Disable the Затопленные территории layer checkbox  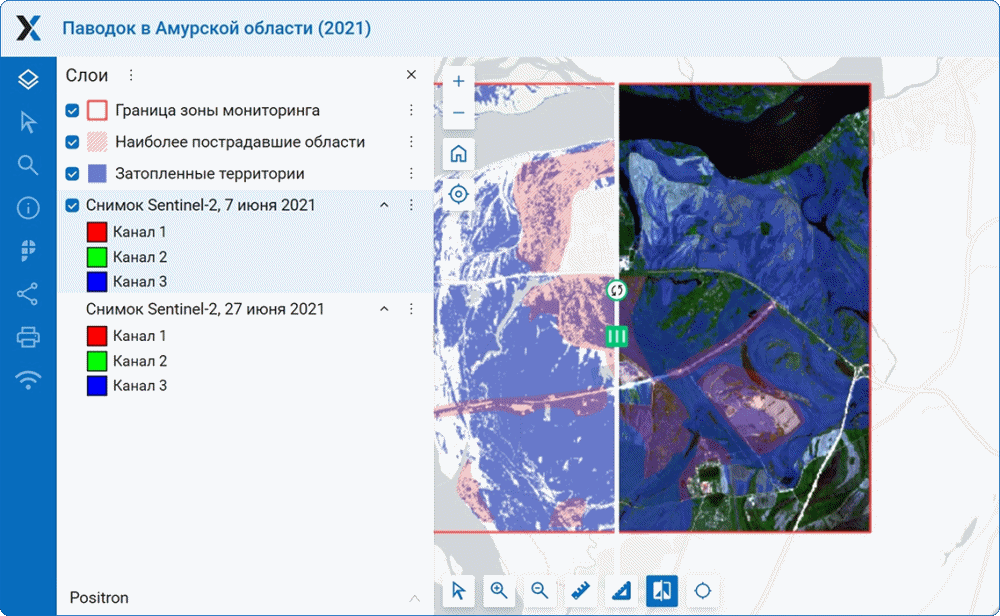72,174
